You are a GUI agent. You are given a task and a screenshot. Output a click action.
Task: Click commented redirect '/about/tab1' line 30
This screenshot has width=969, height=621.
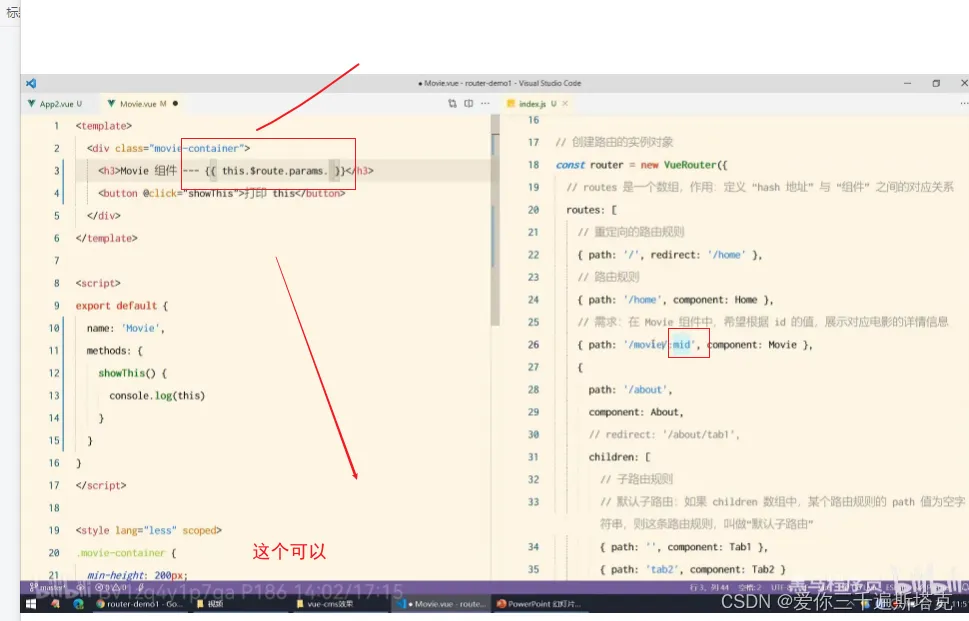click(664, 434)
